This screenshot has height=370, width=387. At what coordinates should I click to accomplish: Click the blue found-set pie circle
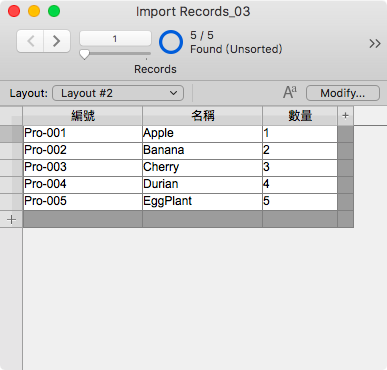(171, 42)
